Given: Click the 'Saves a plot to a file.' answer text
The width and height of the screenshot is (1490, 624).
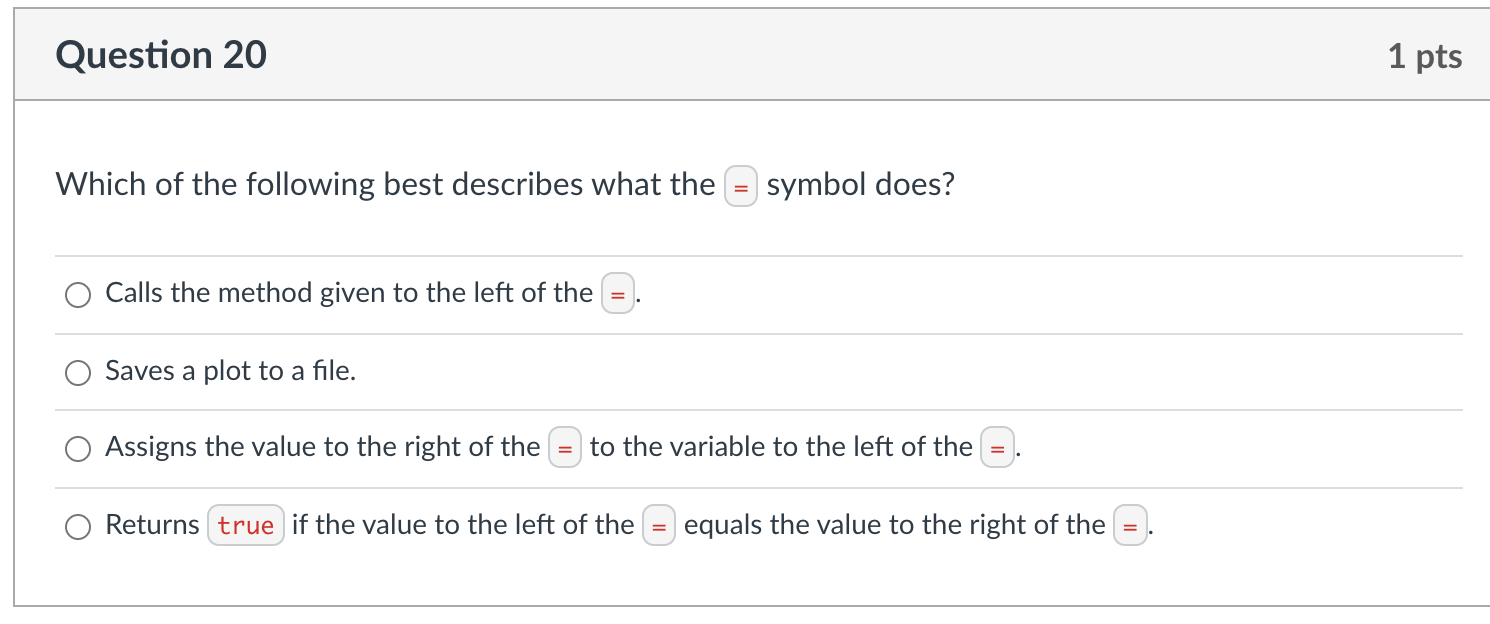Looking at the screenshot, I should 231,371.
